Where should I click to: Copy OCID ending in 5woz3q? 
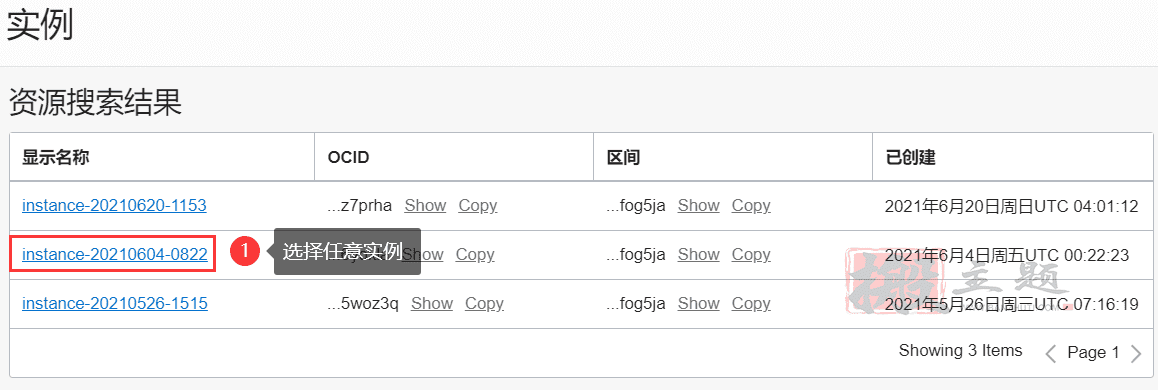[x=484, y=303]
